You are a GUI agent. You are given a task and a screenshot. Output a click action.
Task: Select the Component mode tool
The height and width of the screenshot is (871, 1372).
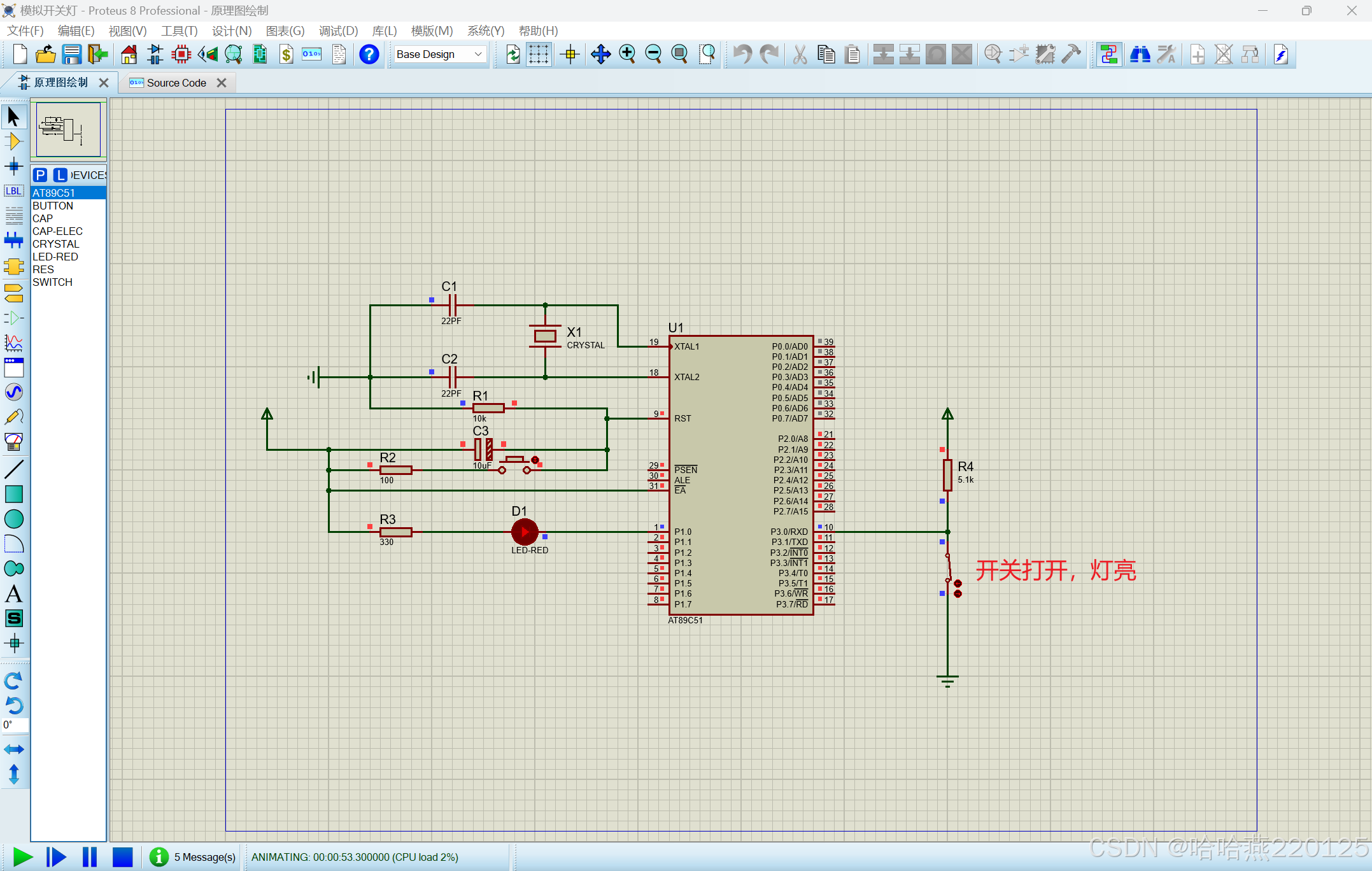(x=13, y=141)
